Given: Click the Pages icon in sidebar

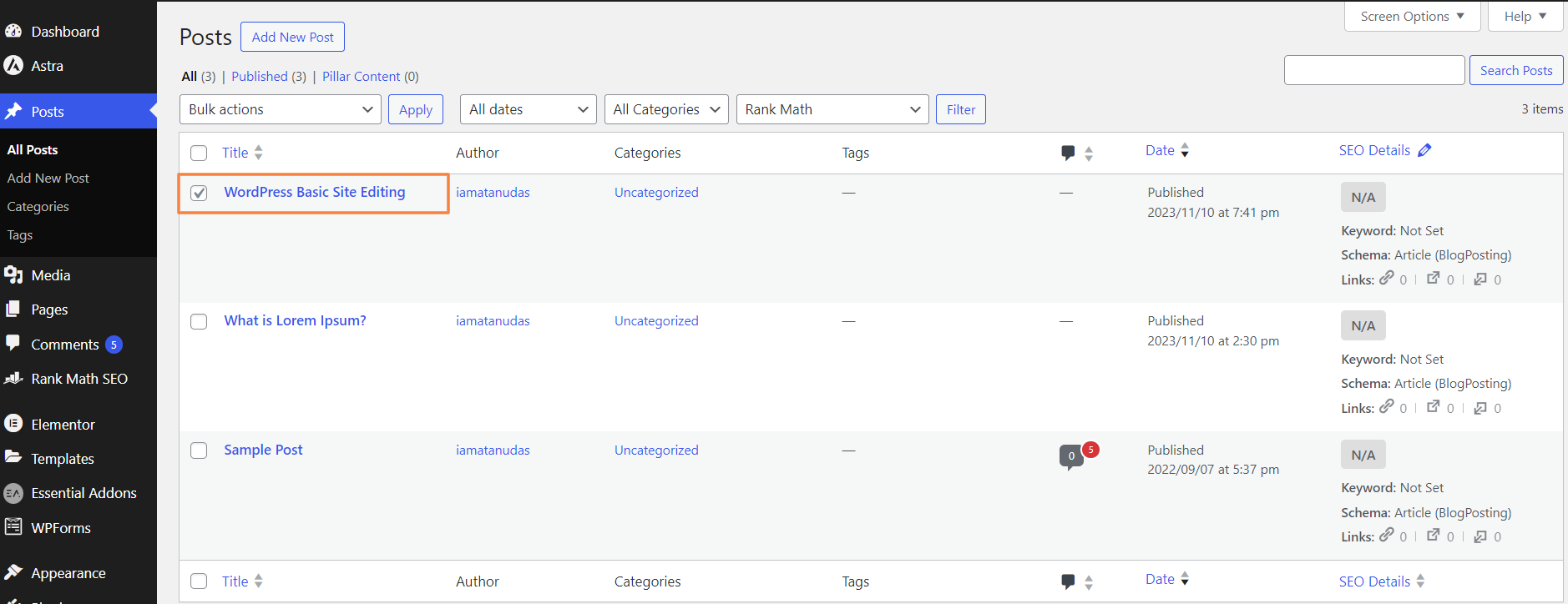Looking at the screenshot, I should (13, 309).
